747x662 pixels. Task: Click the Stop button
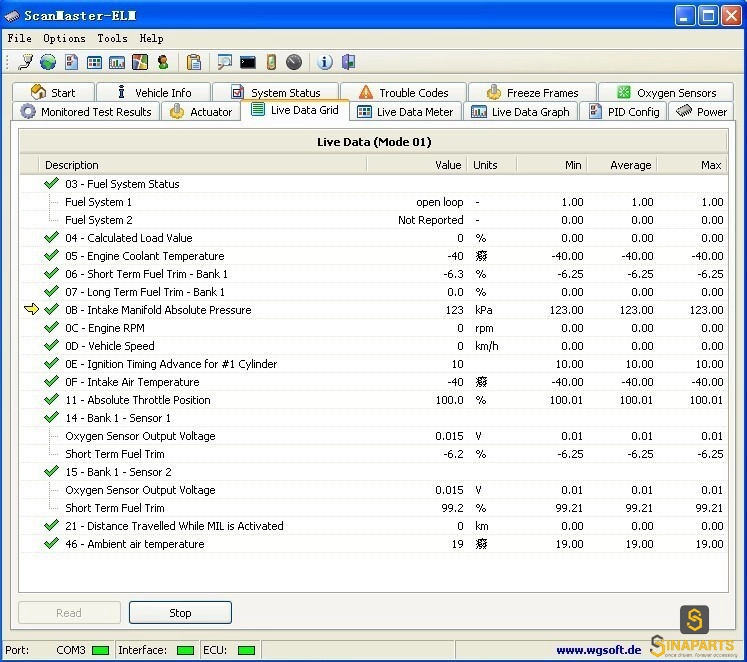tap(180, 612)
